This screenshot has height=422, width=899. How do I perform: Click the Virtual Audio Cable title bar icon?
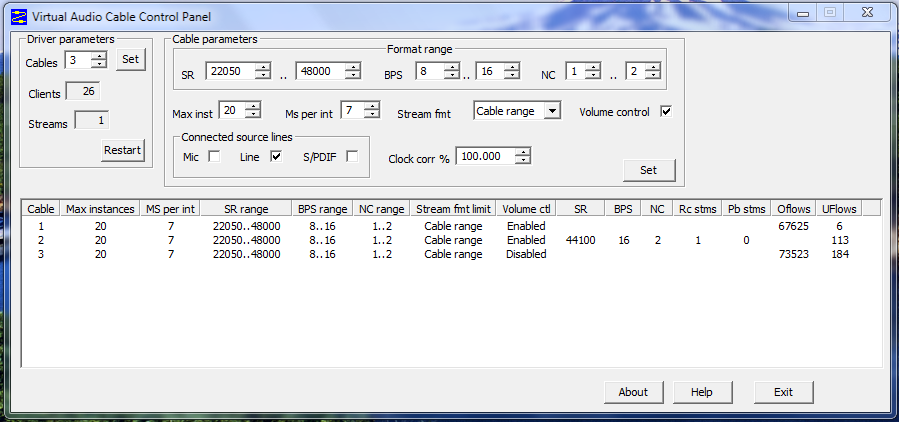19,15
